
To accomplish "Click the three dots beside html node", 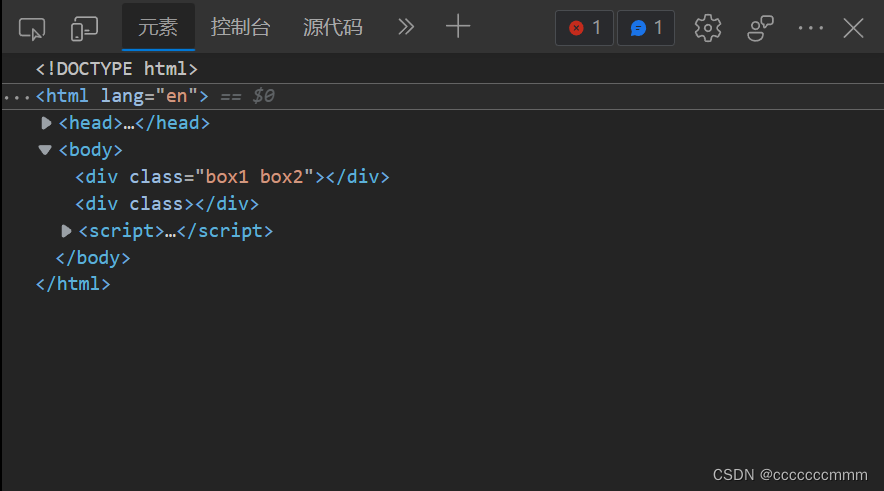I will [17, 98].
